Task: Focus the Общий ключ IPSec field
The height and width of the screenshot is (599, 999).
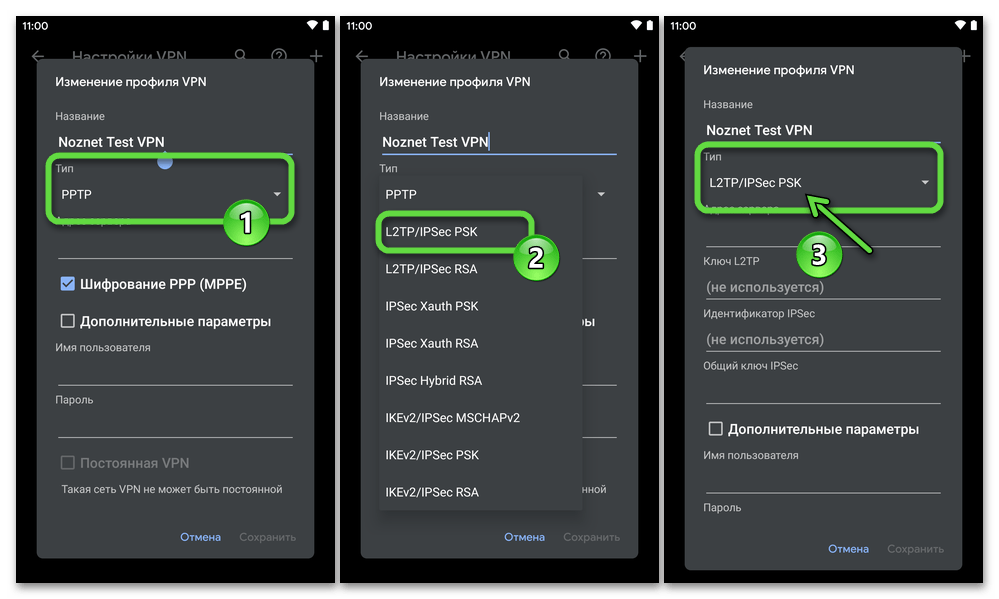Action: (x=823, y=391)
